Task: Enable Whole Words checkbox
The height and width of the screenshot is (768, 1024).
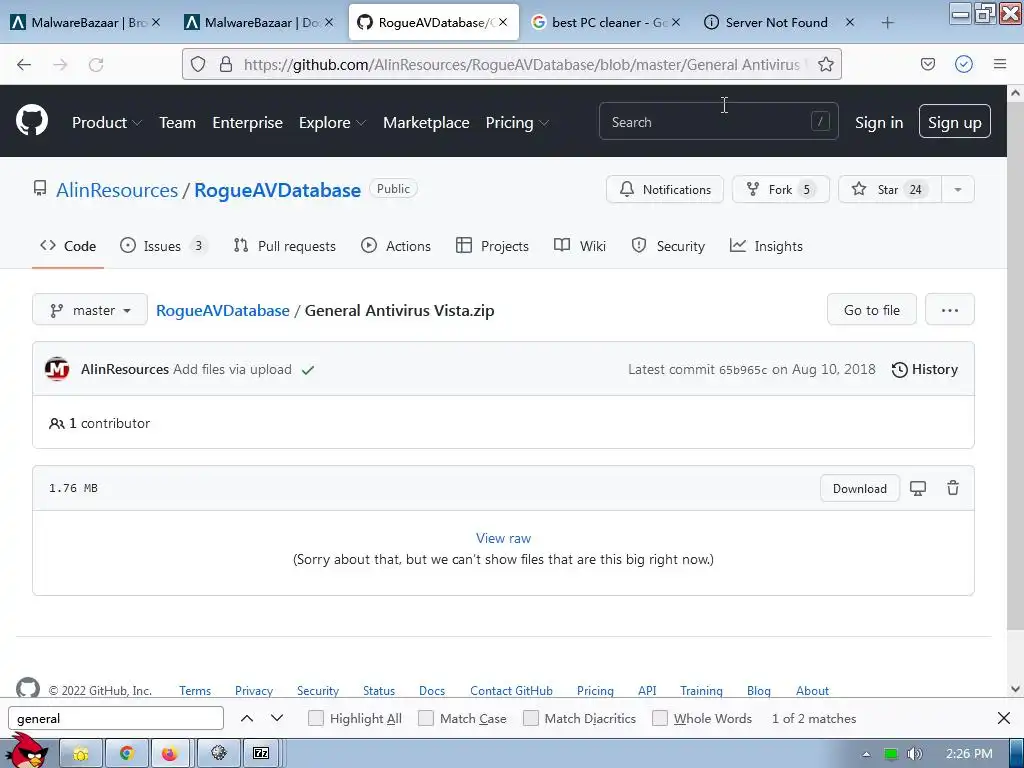Action: coord(660,718)
